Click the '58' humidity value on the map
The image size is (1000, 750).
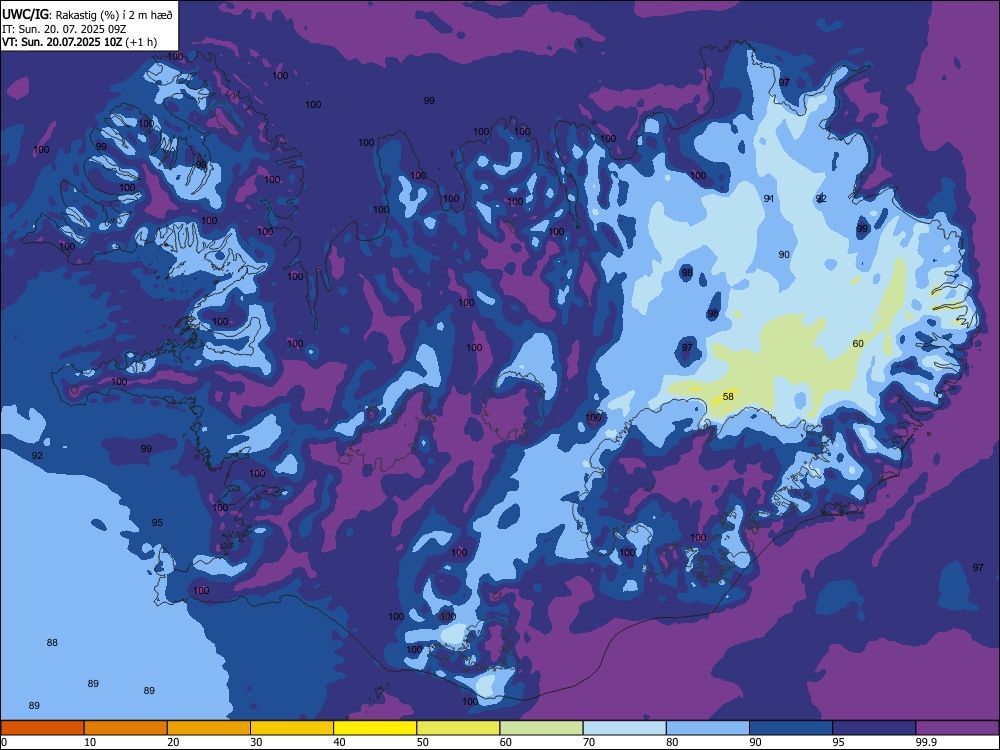click(728, 397)
